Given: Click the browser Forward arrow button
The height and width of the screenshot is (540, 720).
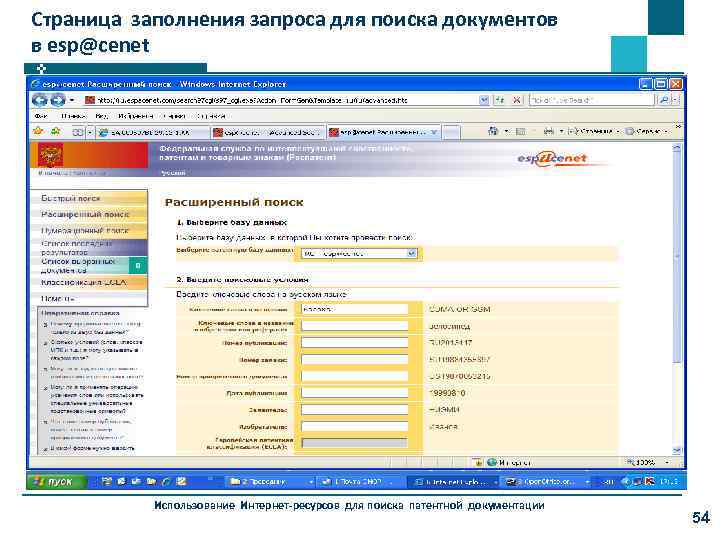Looking at the screenshot, I should click(x=57, y=100).
